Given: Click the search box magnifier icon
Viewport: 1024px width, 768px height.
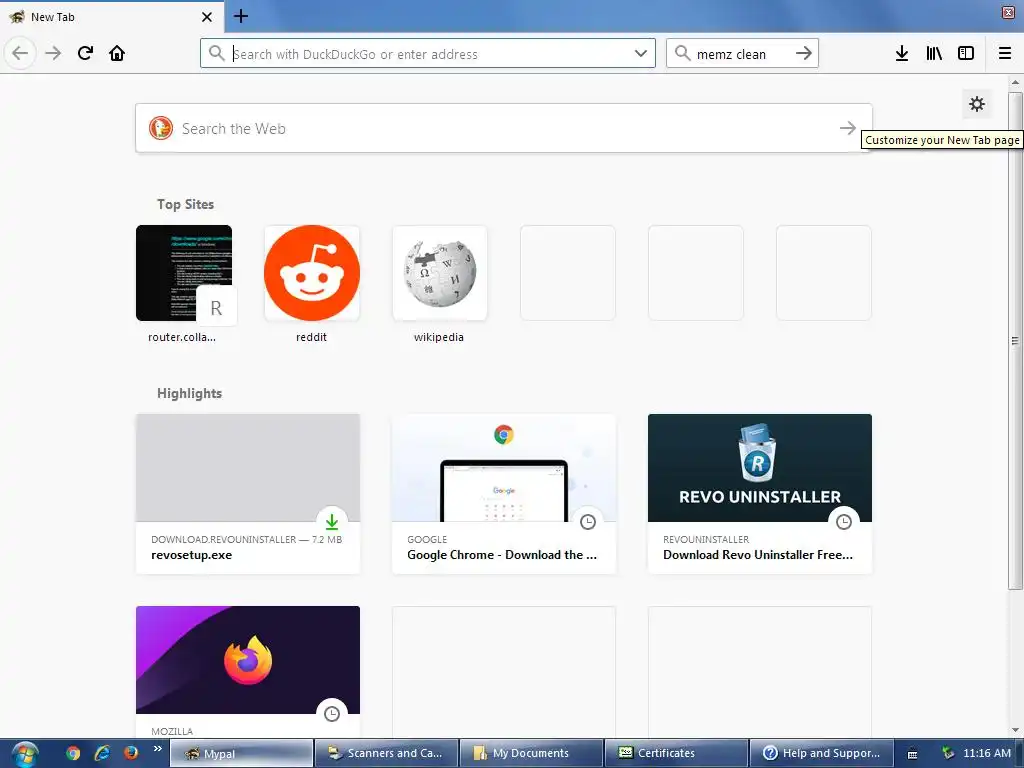Looking at the screenshot, I should (x=682, y=54).
